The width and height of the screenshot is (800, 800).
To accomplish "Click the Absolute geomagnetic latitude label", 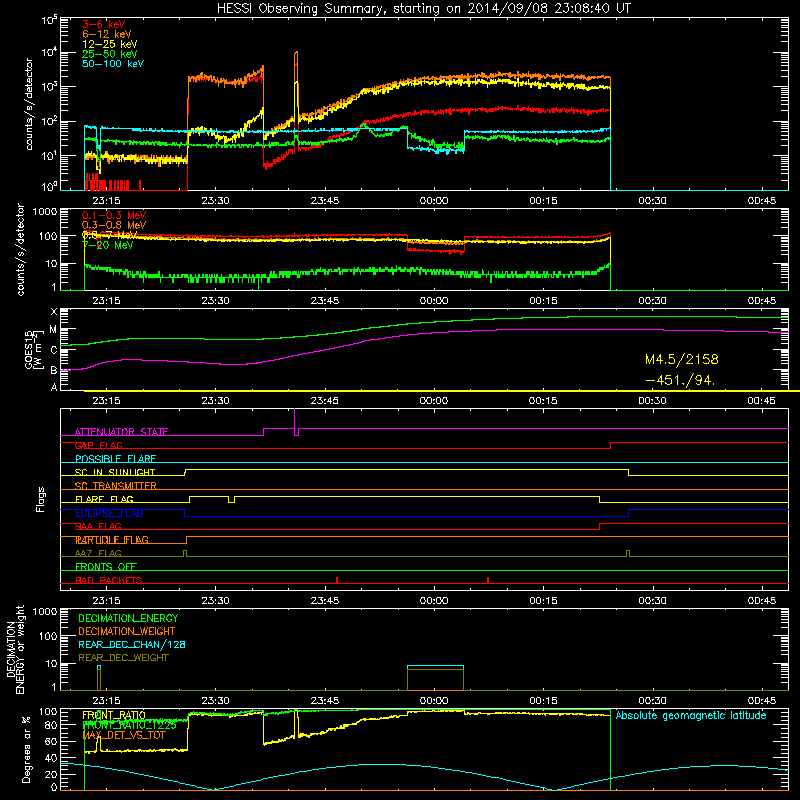I will tap(691, 715).
